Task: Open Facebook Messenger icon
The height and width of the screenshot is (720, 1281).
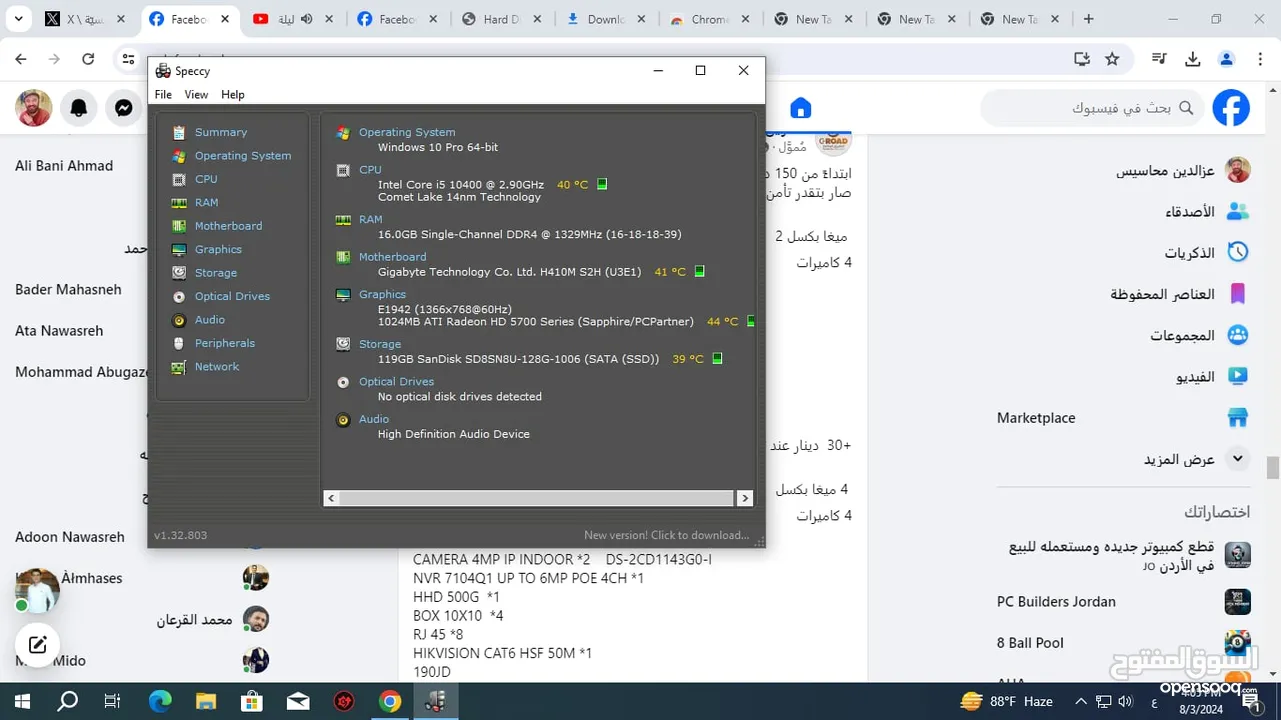Action: click(x=124, y=108)
